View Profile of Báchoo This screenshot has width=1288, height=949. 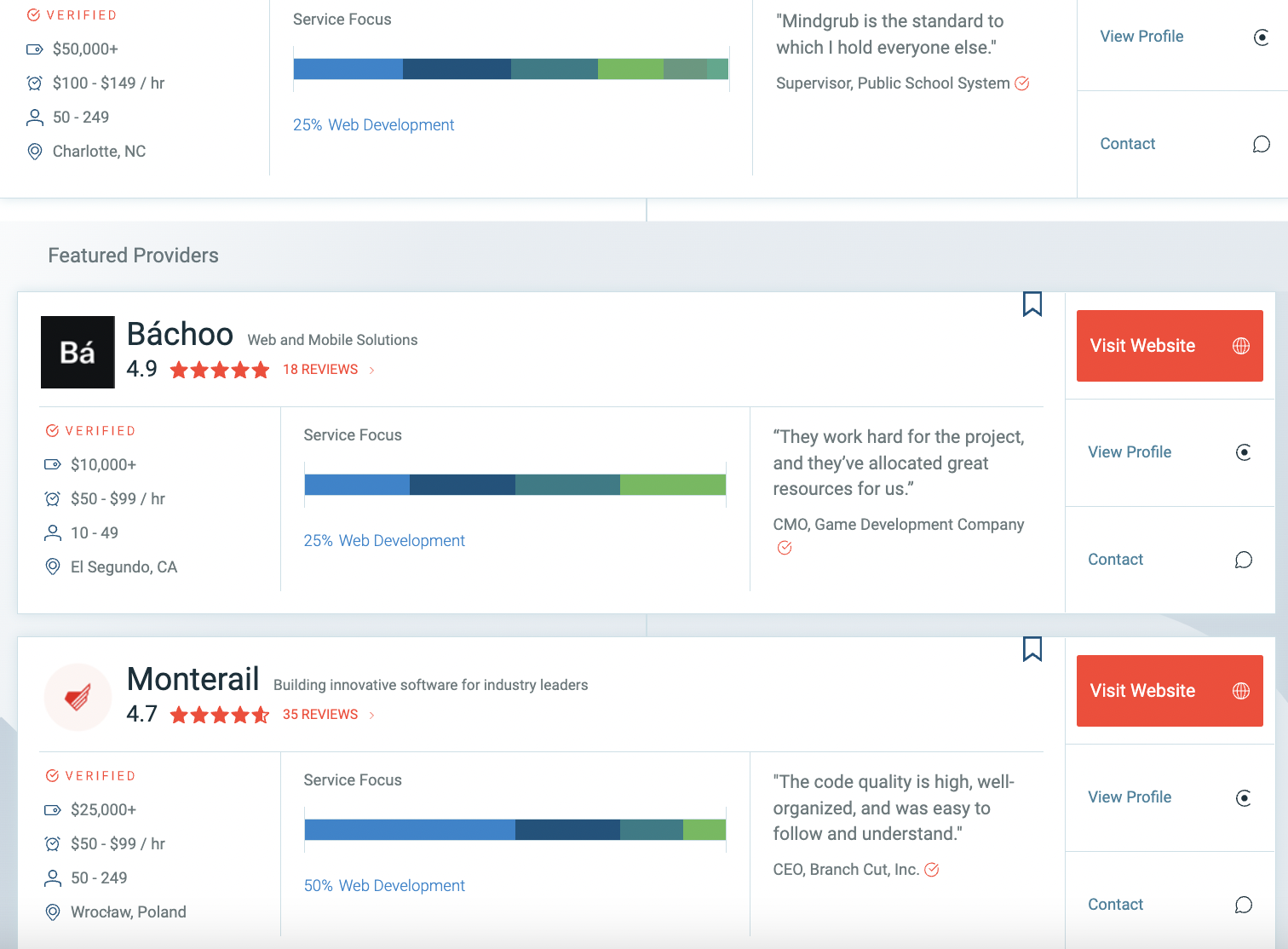pos(1130,452)
